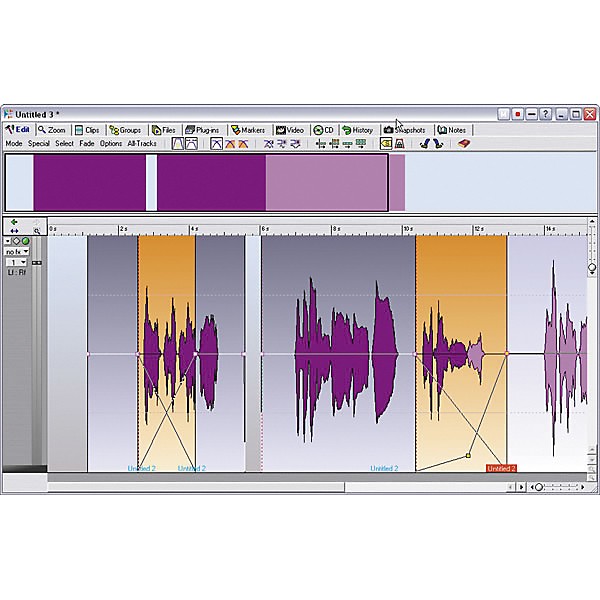Click the first dark purple overview clip
600x600 pixels.
tap(90, 183)
